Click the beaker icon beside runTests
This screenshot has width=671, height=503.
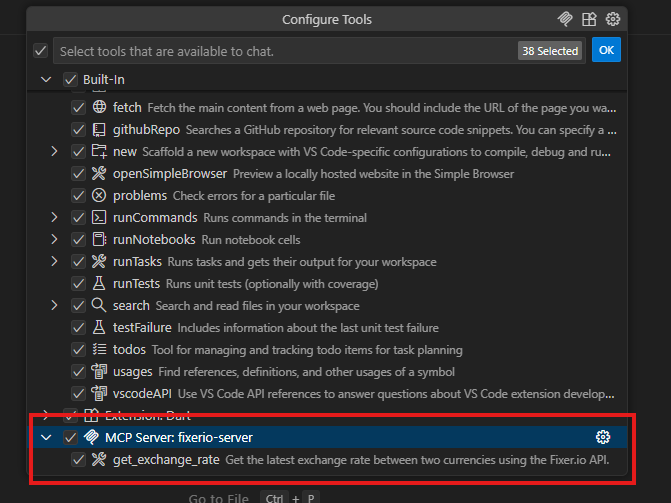pos(99,283)
